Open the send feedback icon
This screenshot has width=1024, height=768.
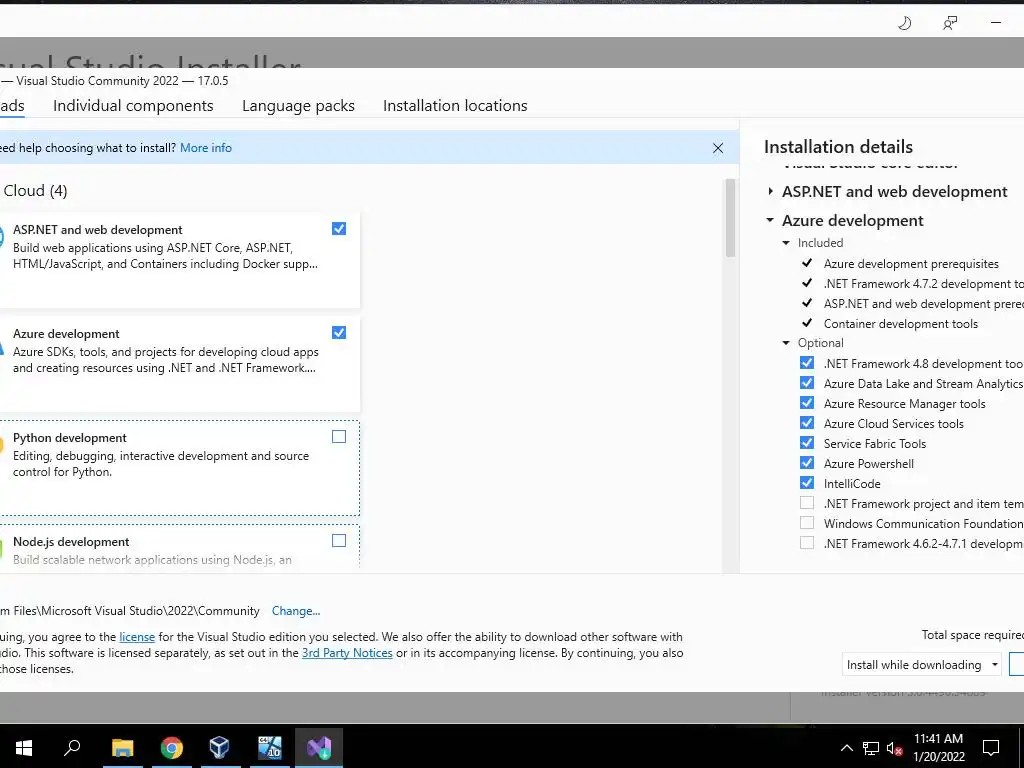click(950, 24)
